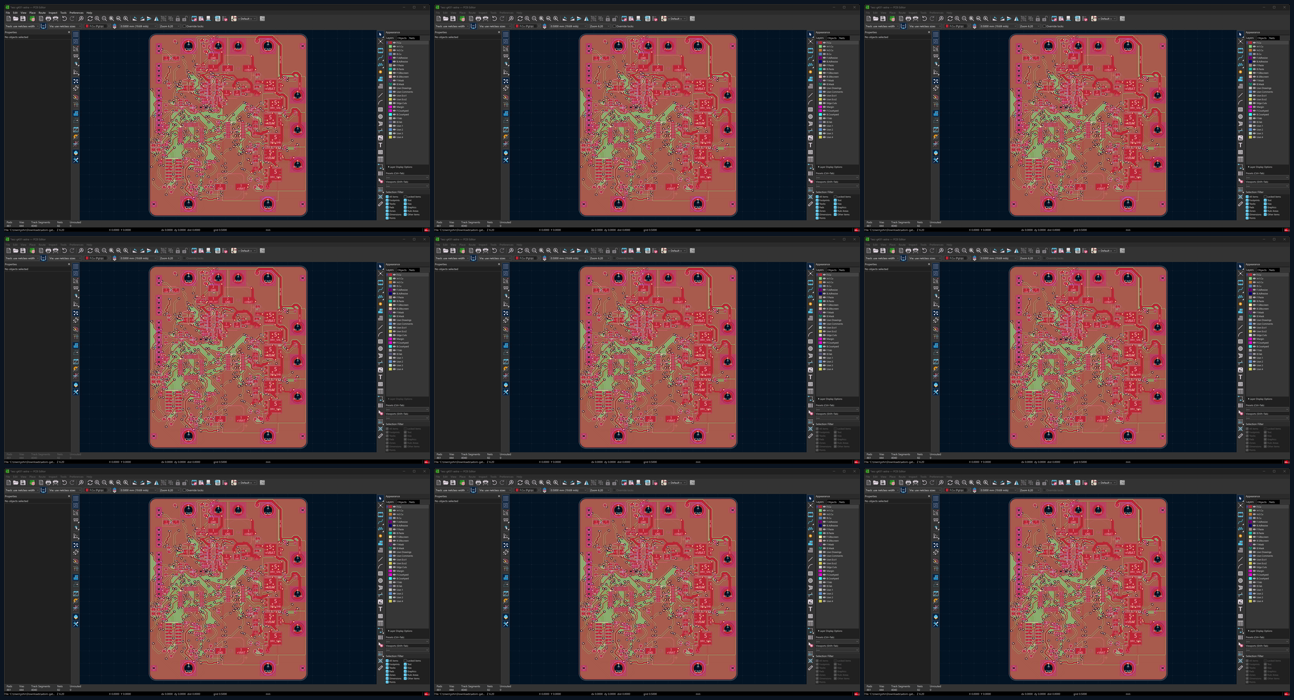Toggle B.Cu layer visibility eye in top-left window

tap(394, 53)
